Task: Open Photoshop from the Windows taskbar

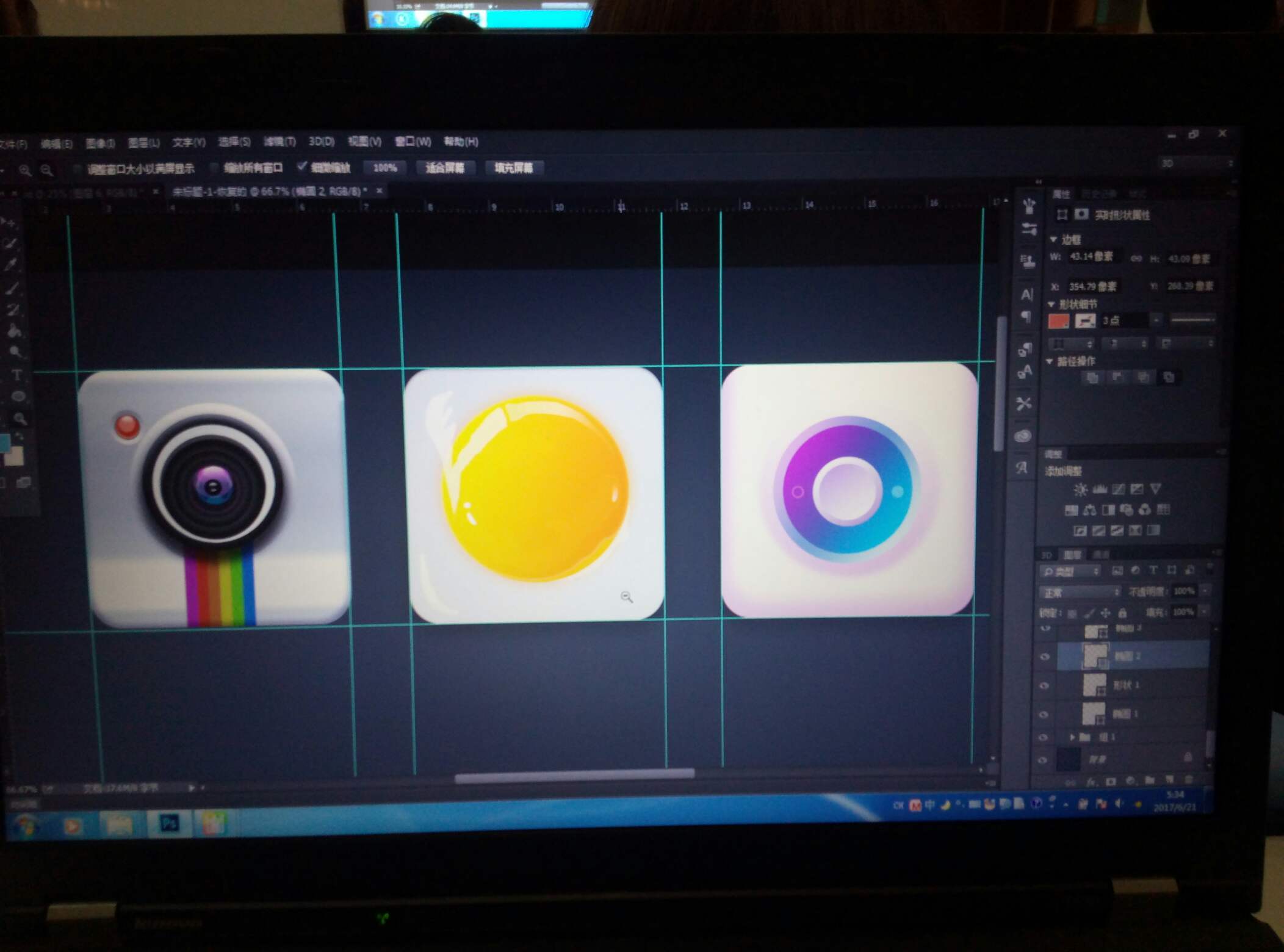Action: pyautogui.click(x=169, y=824)
